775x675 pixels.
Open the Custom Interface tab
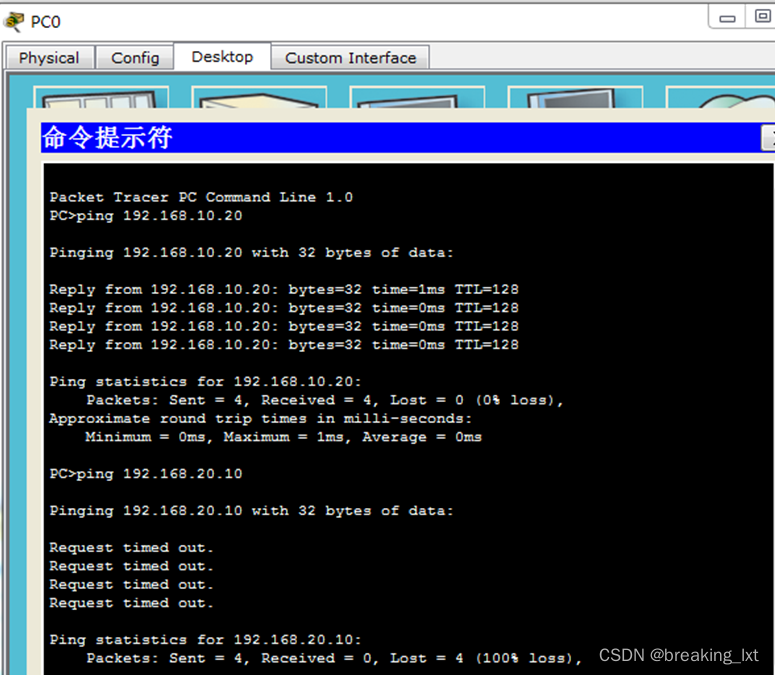[x=350, y=58]
